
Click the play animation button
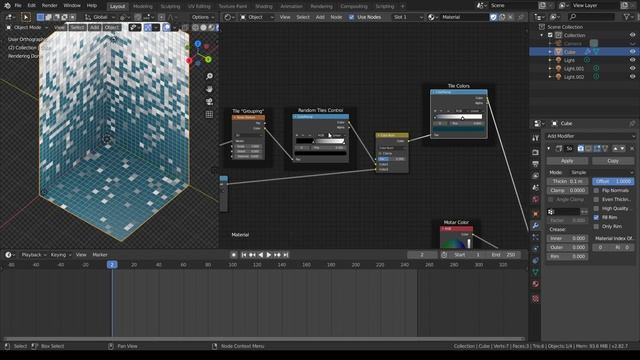tap(269, 255)
